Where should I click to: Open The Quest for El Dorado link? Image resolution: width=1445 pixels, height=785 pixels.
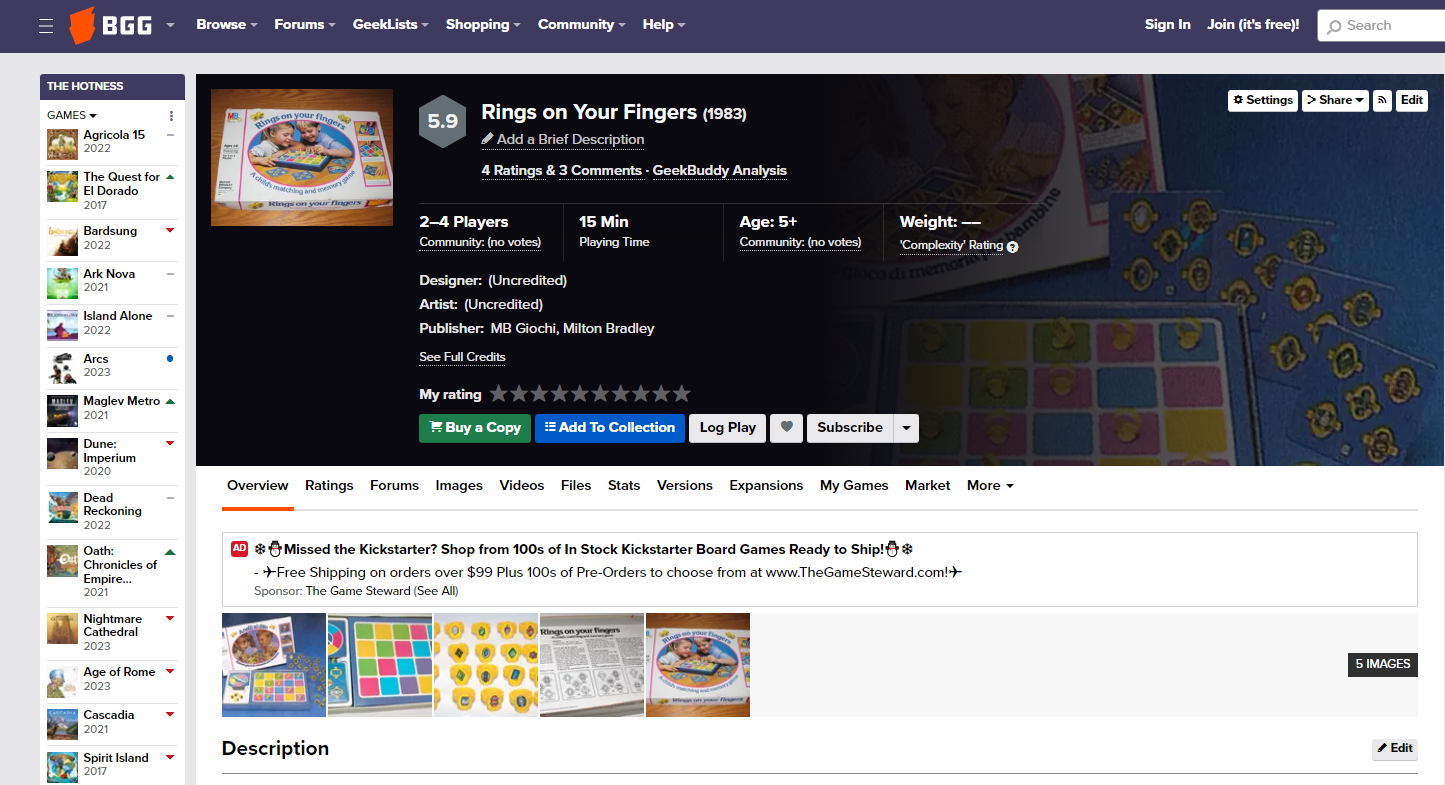(121, 184)
